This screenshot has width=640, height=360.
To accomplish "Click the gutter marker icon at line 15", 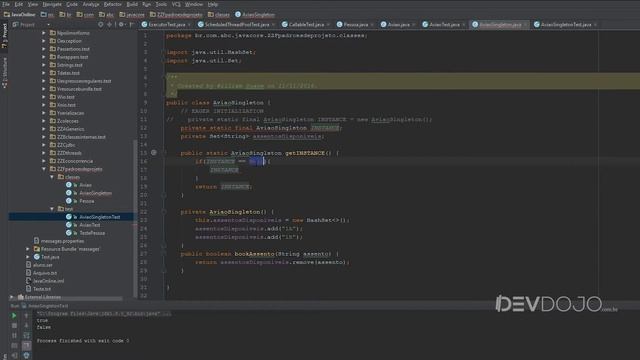I will [154, 153].
